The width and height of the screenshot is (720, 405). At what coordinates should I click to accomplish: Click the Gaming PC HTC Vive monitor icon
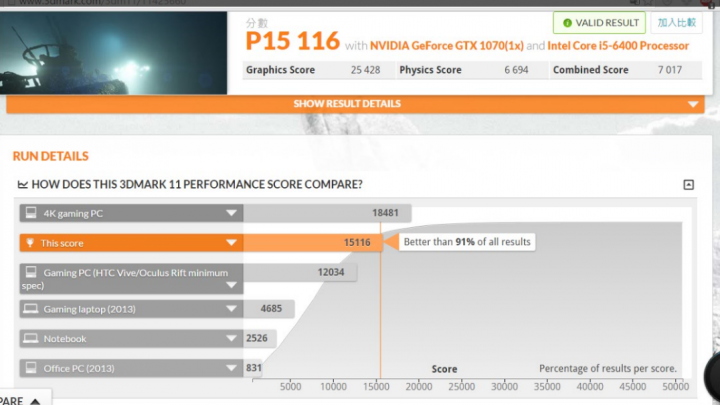click(31, 272)
